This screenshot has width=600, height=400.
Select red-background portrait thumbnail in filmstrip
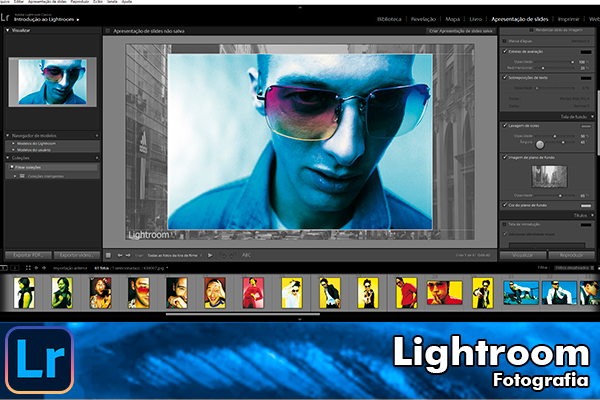click(253, 293)
